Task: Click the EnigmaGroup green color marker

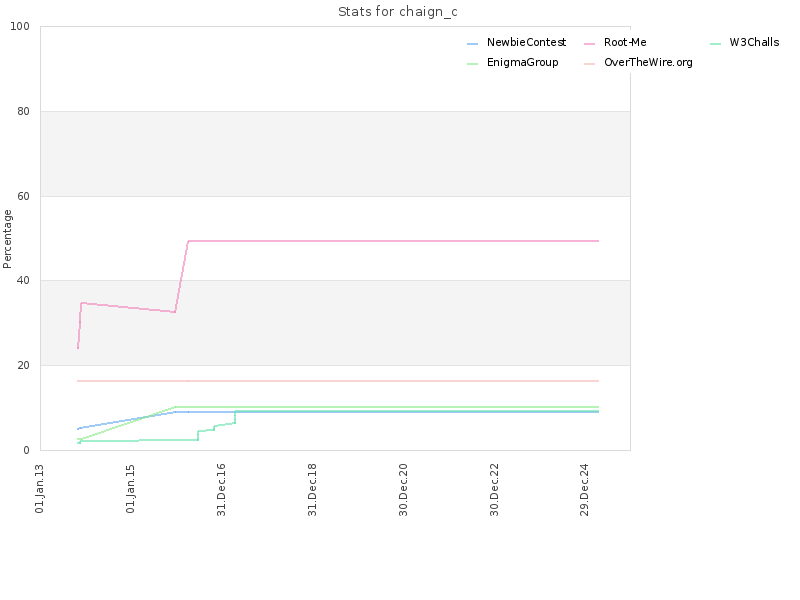Action: 472,64
